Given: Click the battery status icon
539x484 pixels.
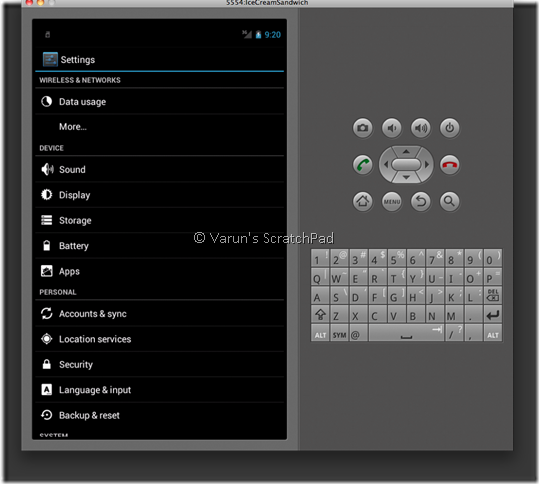Looking at the screenshot, I should [x=258, y=34].
